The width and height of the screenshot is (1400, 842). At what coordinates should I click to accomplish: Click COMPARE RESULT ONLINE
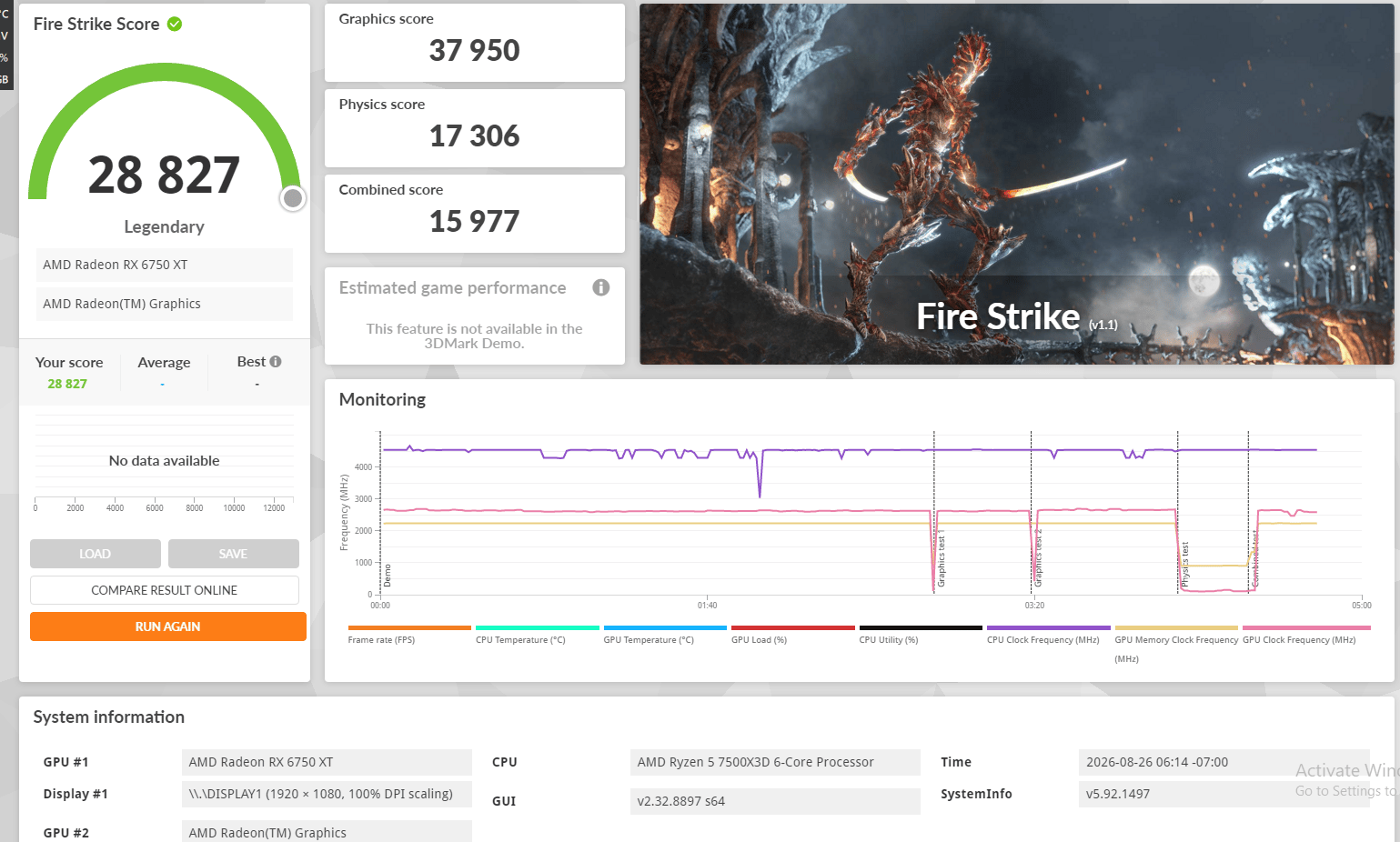click(165, 590)
